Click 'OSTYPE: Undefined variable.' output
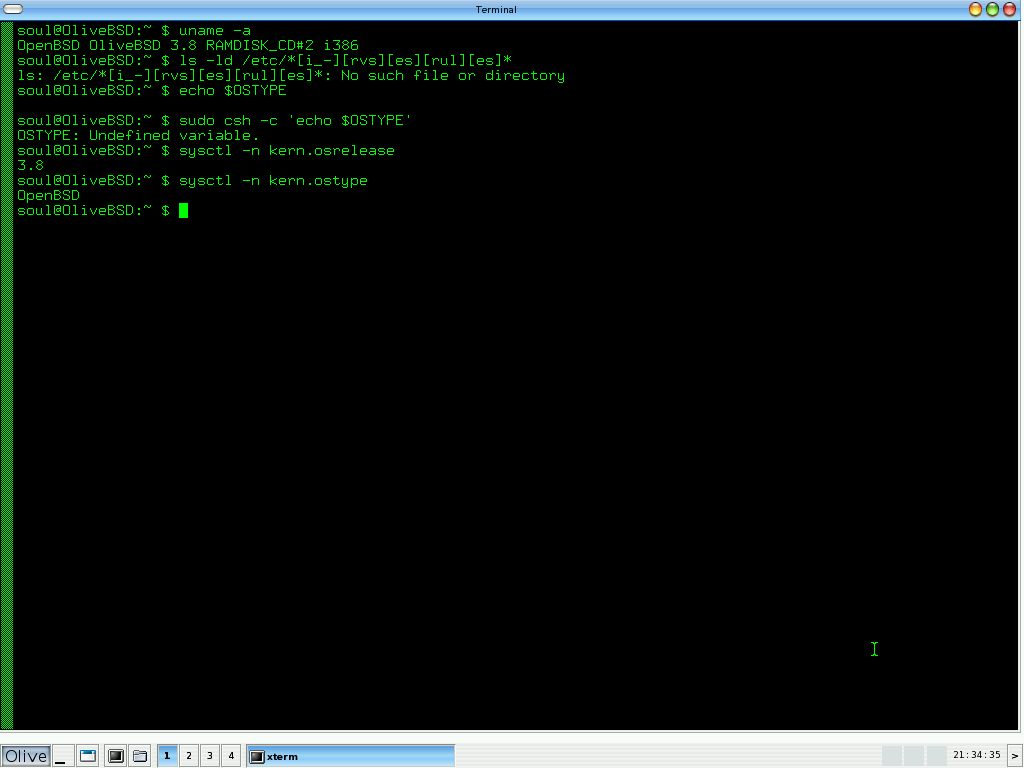 pos(138,136)
